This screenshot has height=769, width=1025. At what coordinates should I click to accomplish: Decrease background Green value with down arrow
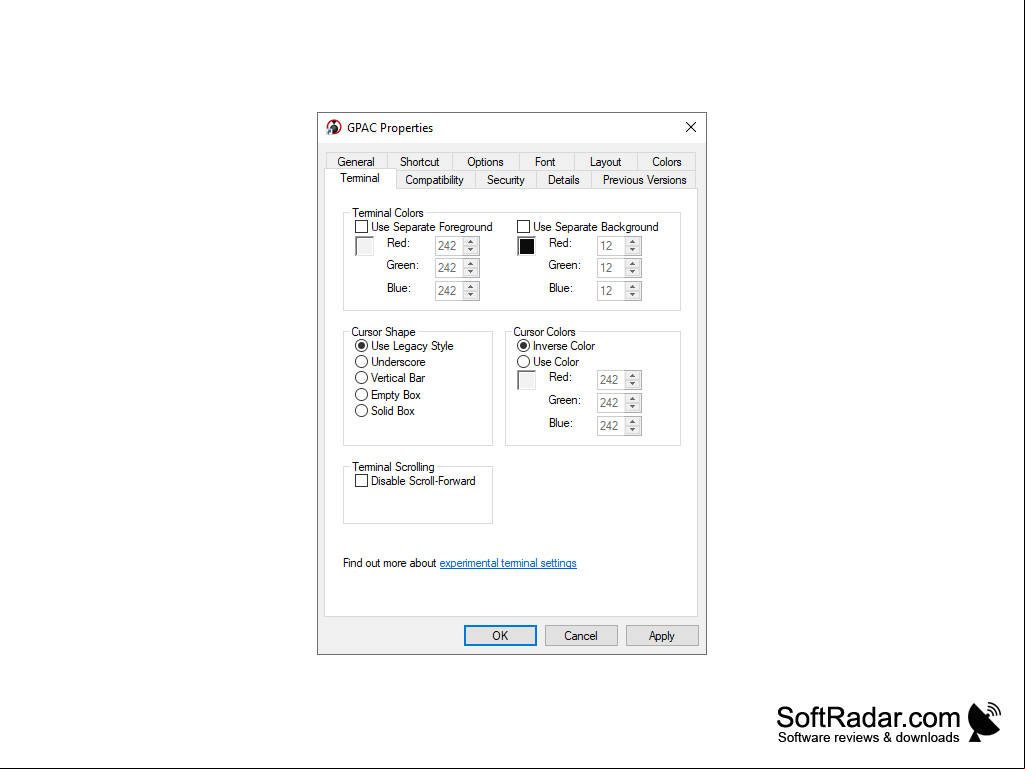click(x=633, y=273)
